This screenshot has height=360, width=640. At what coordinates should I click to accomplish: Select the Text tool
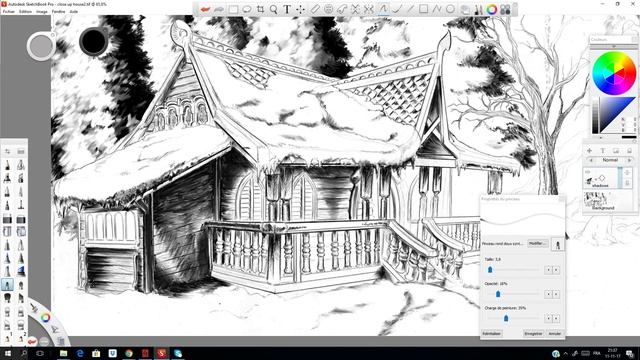(287, 9)
